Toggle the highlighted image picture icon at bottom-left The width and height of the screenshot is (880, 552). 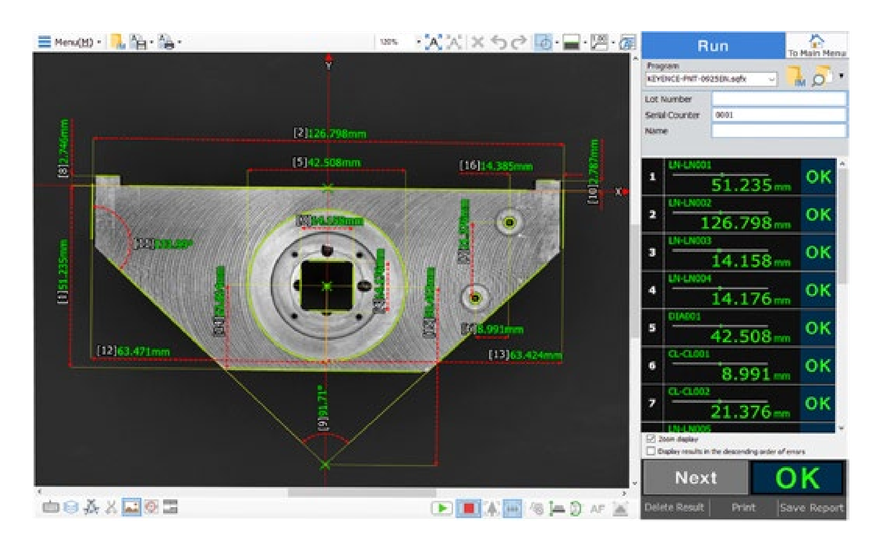[x=131, y=507]
